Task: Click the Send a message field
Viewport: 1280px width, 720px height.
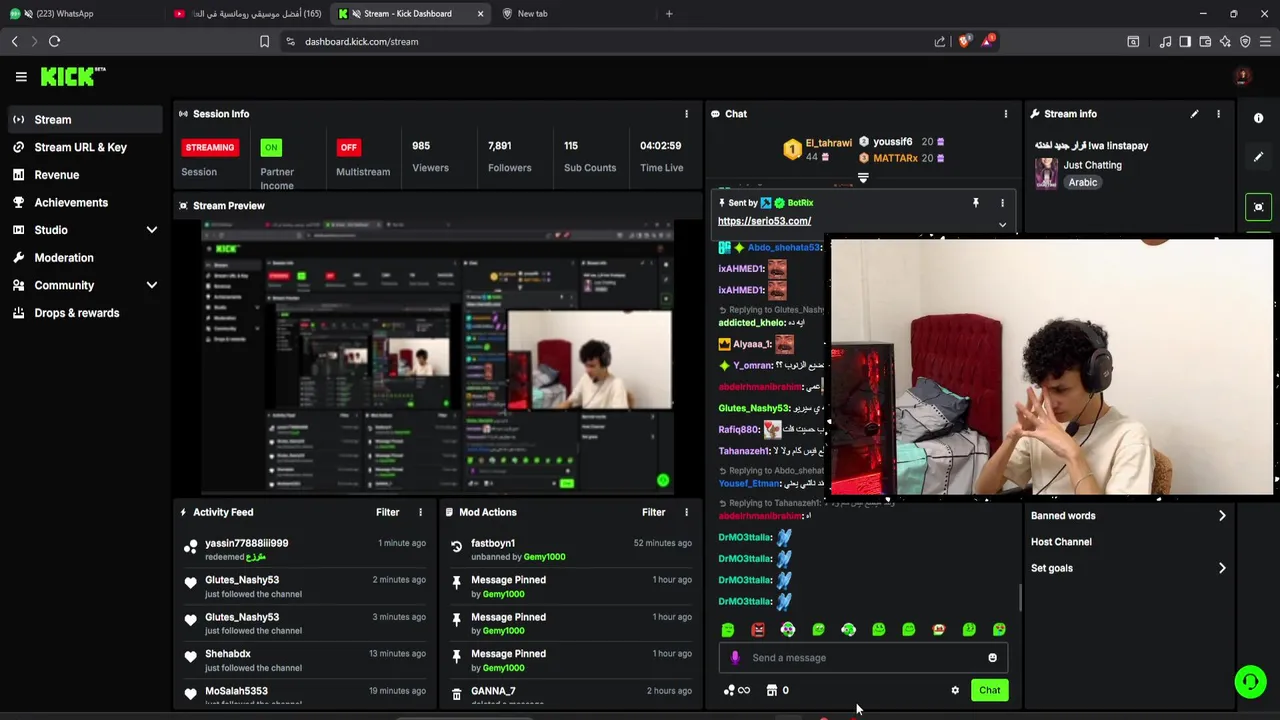Action: [862, 658]
